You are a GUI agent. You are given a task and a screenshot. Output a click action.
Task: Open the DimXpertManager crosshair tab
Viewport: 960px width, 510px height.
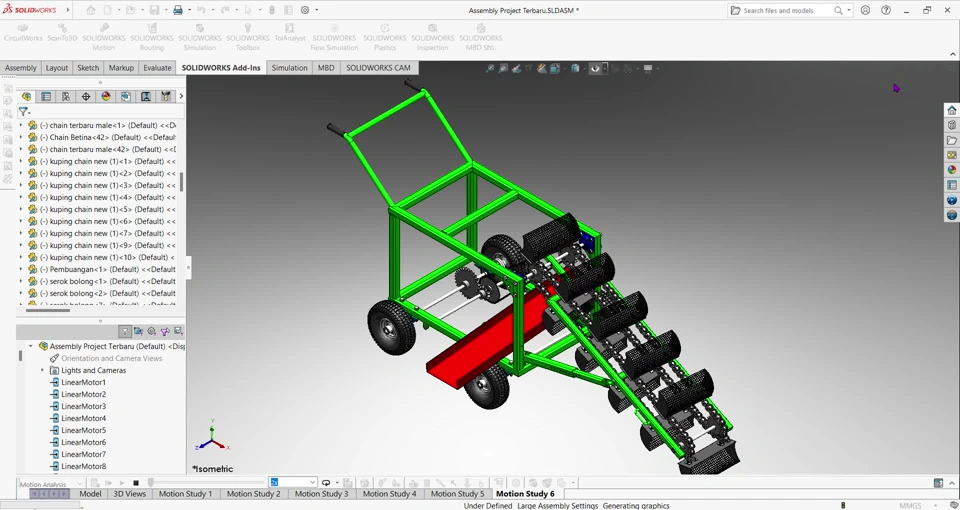point(86,96)
